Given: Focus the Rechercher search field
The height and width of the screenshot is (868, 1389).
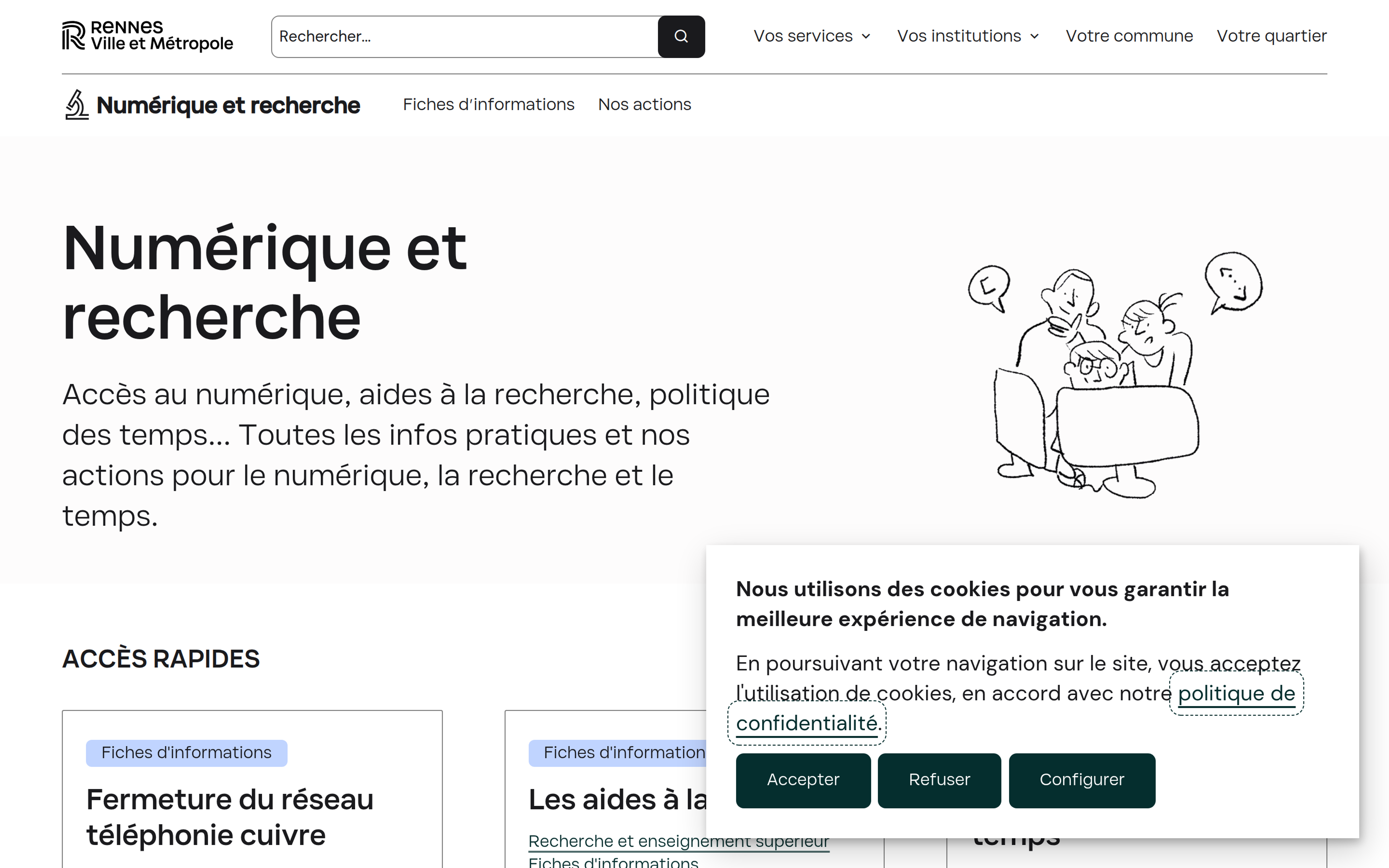Looking at the screenshot, I should (x=464, y=37).
